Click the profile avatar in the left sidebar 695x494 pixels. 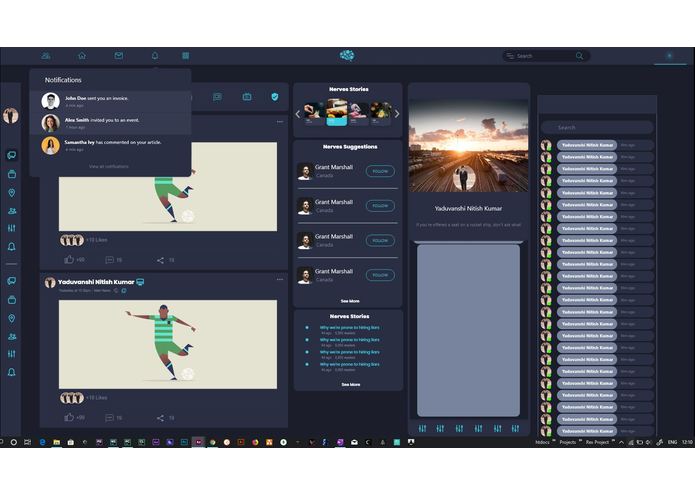(11, 116)
